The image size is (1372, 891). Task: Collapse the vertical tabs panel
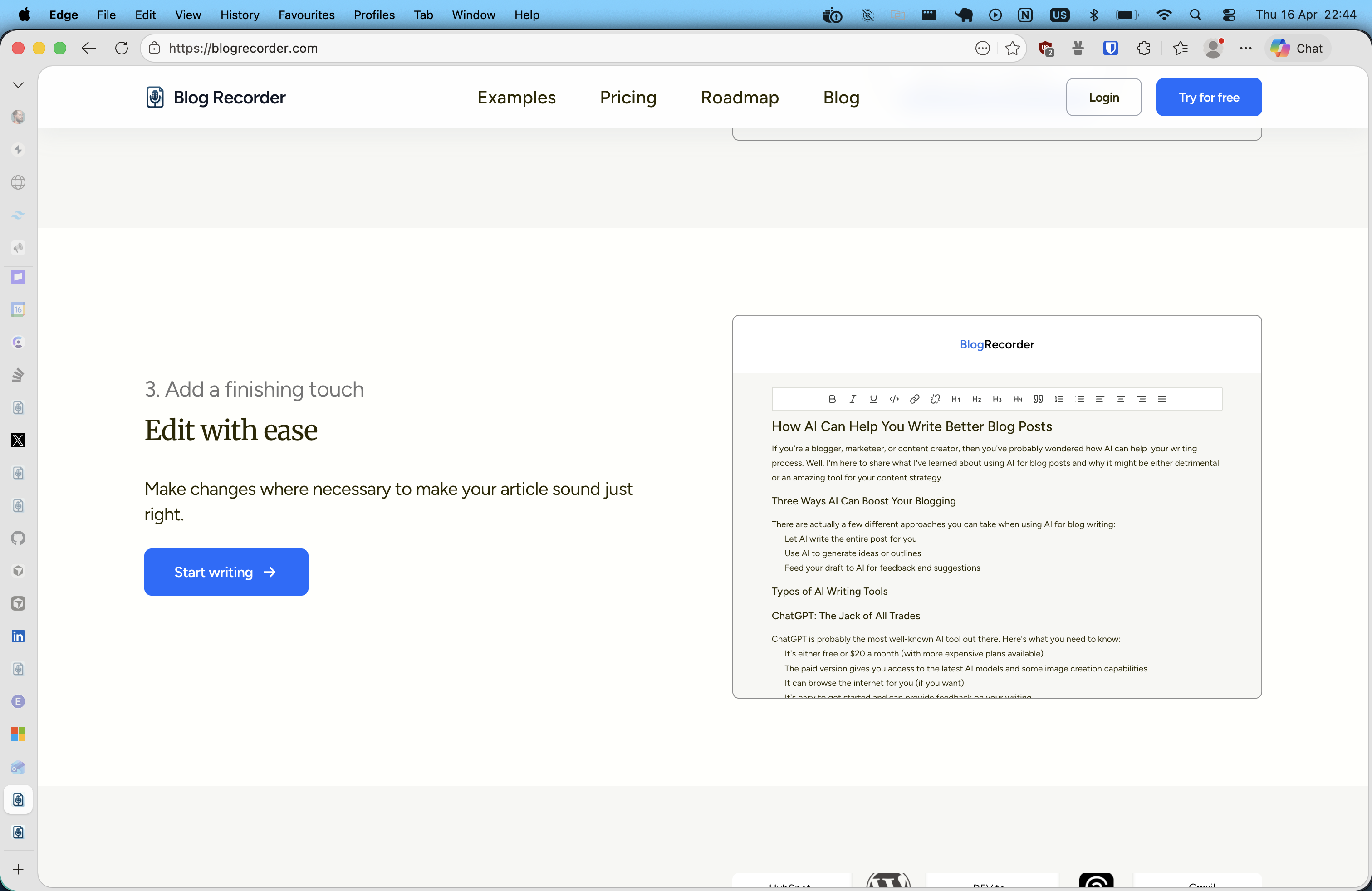[x=18, y=84]
